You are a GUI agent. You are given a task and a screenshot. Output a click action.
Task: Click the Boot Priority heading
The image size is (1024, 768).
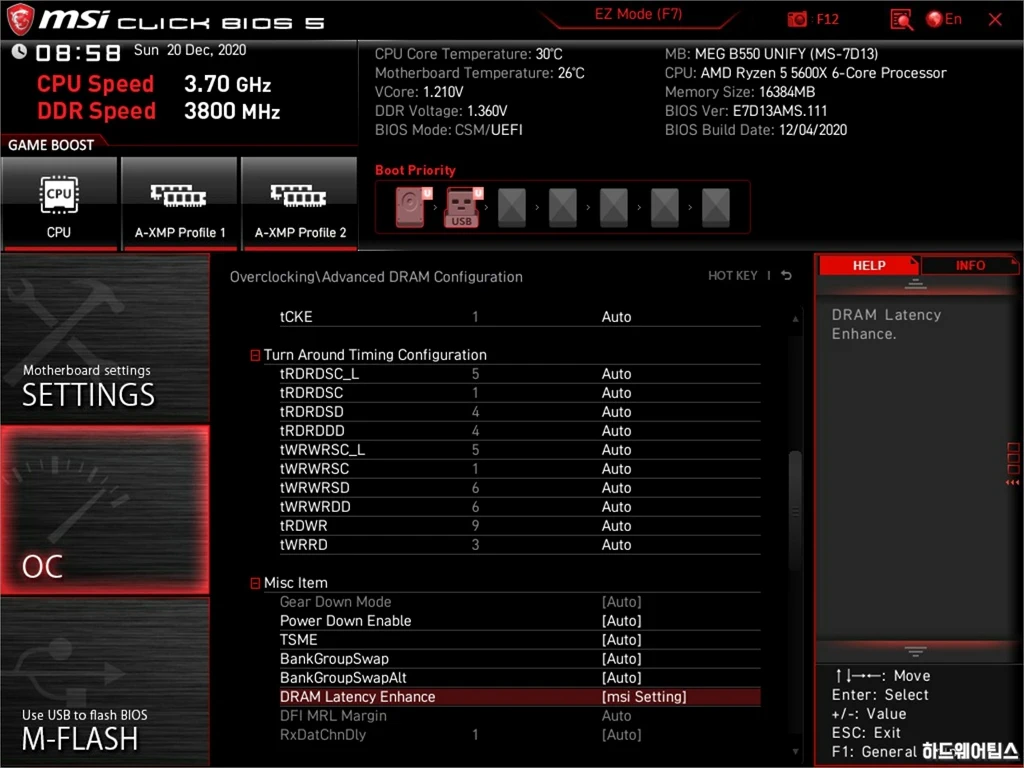[415, 170]
